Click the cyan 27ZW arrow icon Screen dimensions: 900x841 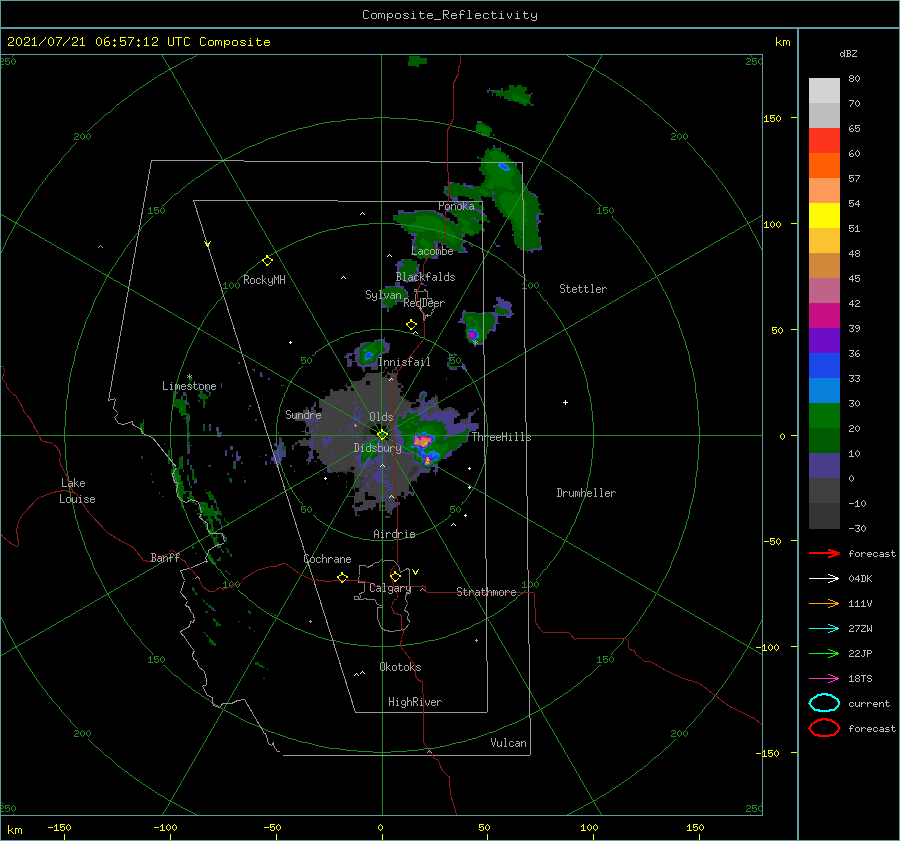824,629
